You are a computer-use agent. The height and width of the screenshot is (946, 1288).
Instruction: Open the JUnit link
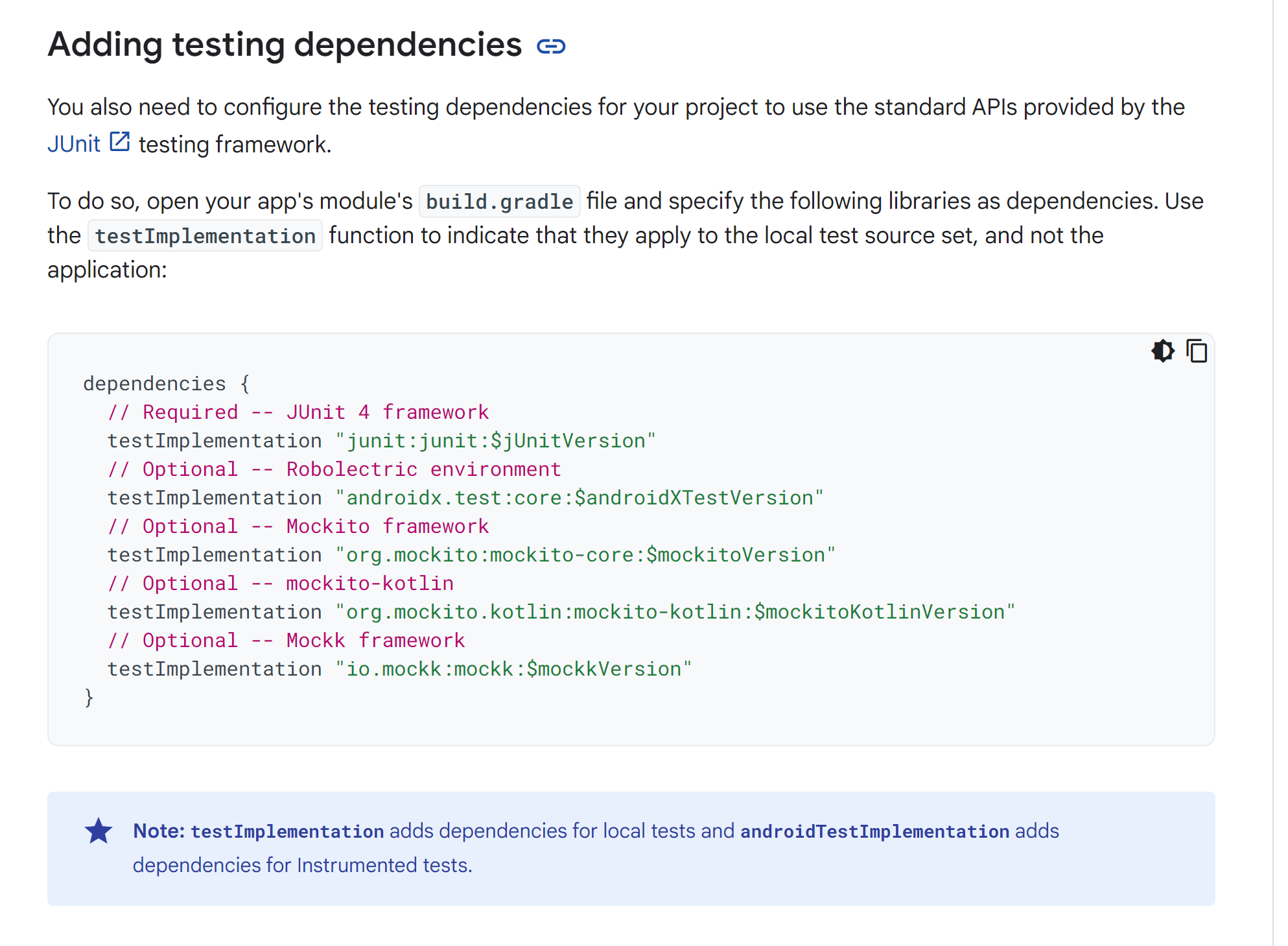pyautogui.click(x=74, y=144)
